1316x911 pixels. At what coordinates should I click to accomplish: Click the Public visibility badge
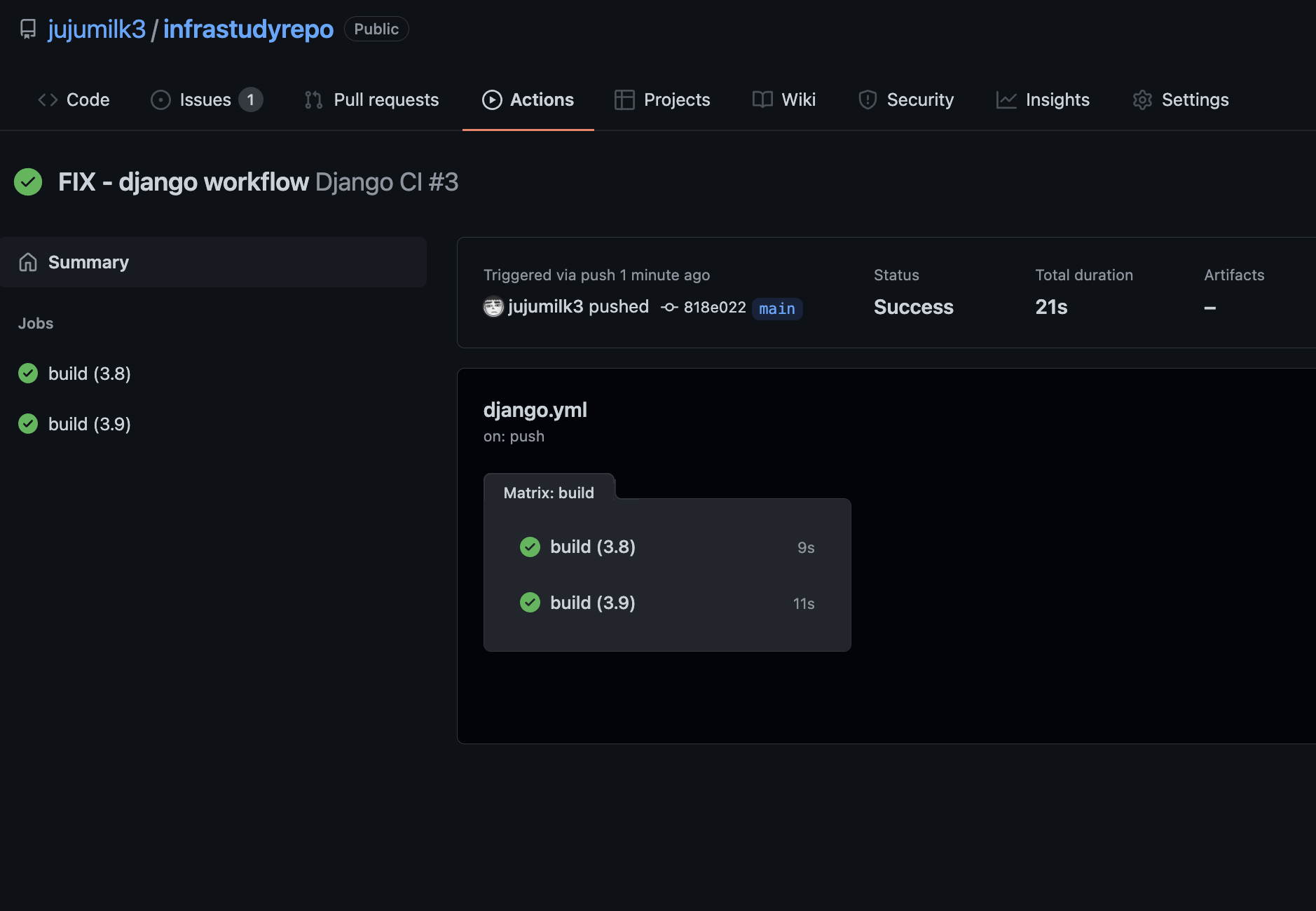[376, 29]
